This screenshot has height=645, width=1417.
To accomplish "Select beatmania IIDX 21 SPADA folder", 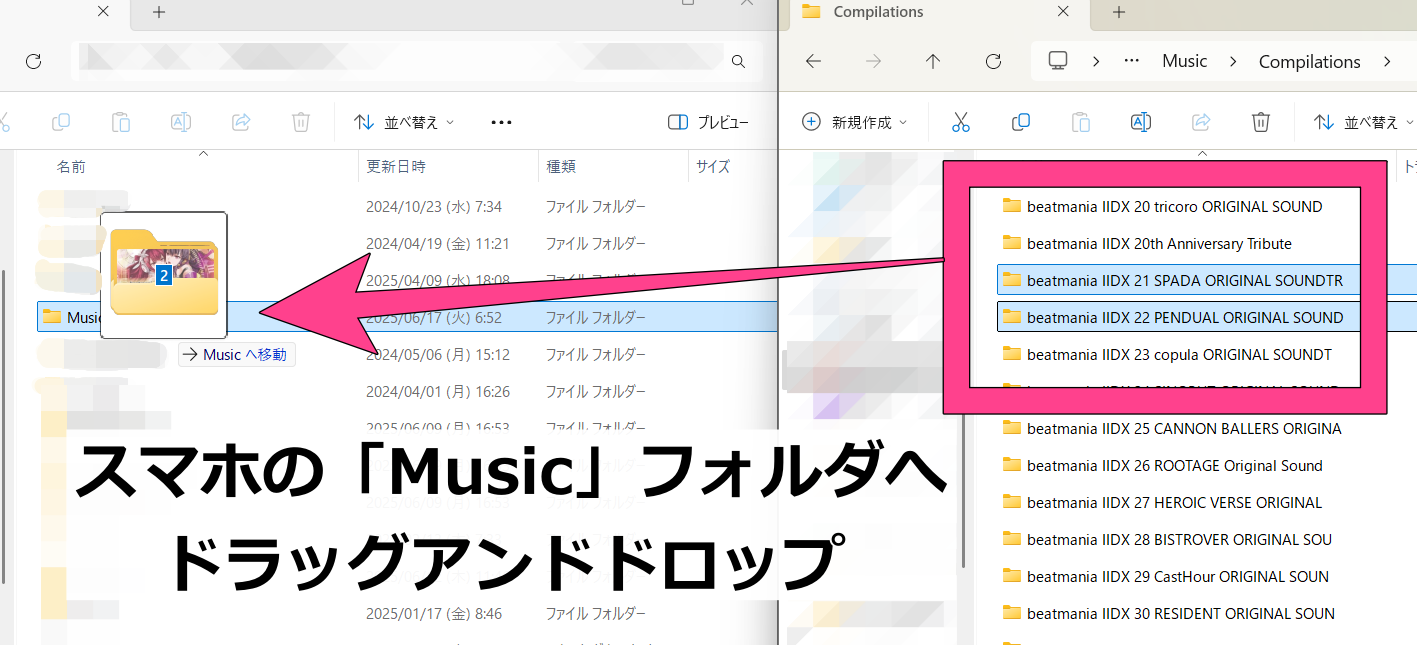I will tap(1172, 280).
